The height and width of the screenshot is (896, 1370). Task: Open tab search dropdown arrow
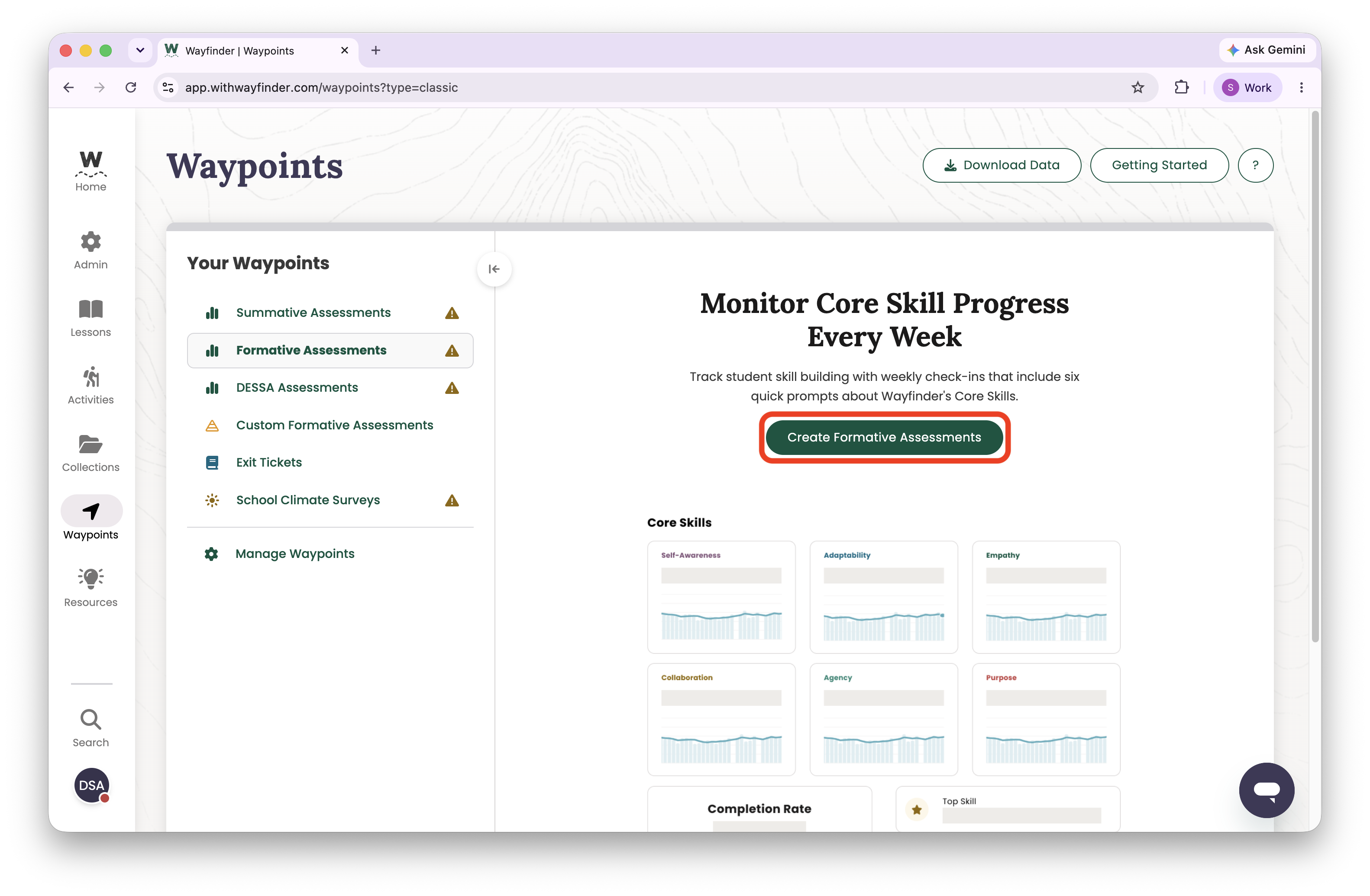(140, 51)
